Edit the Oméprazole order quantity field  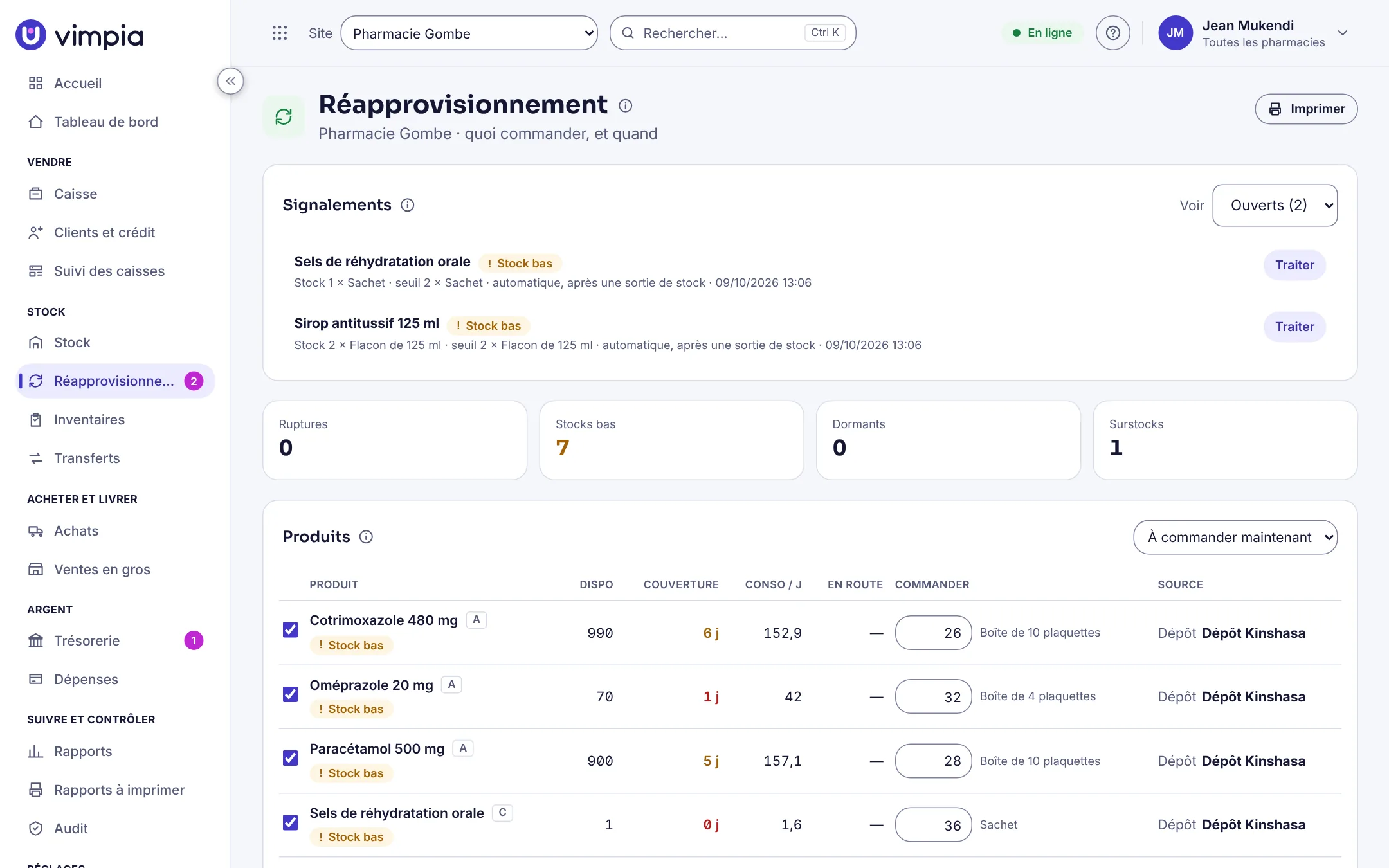click(x=933, y=696)
